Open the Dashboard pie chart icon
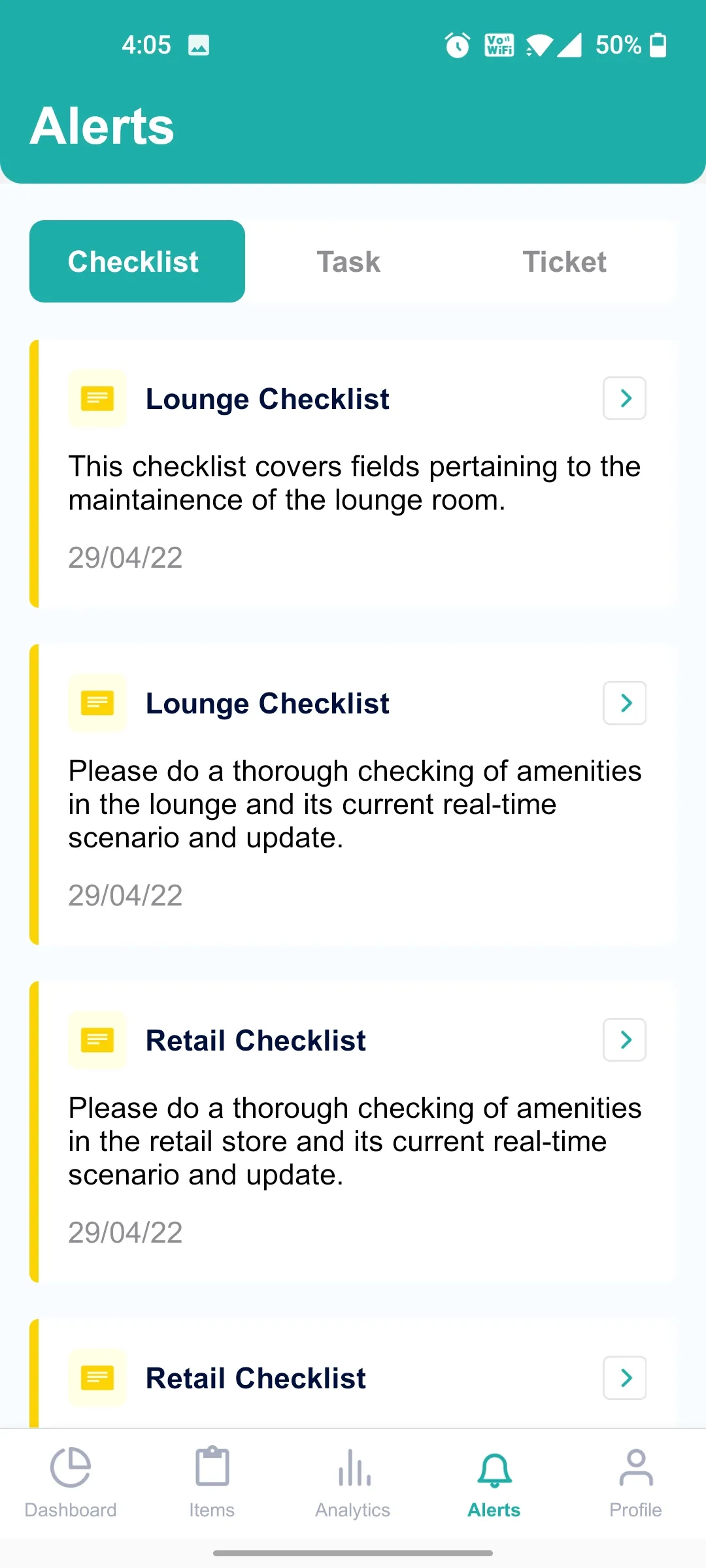 (x=71, y=1467)
